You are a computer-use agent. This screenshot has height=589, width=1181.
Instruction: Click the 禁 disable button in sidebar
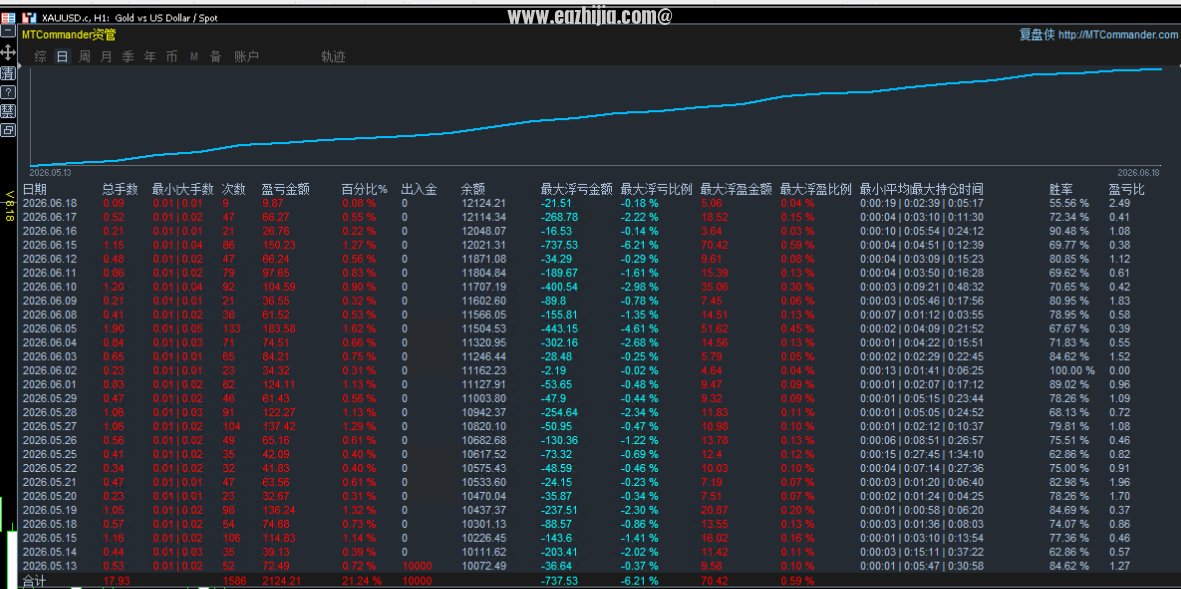pyautogui.click(x=8, y=111)
